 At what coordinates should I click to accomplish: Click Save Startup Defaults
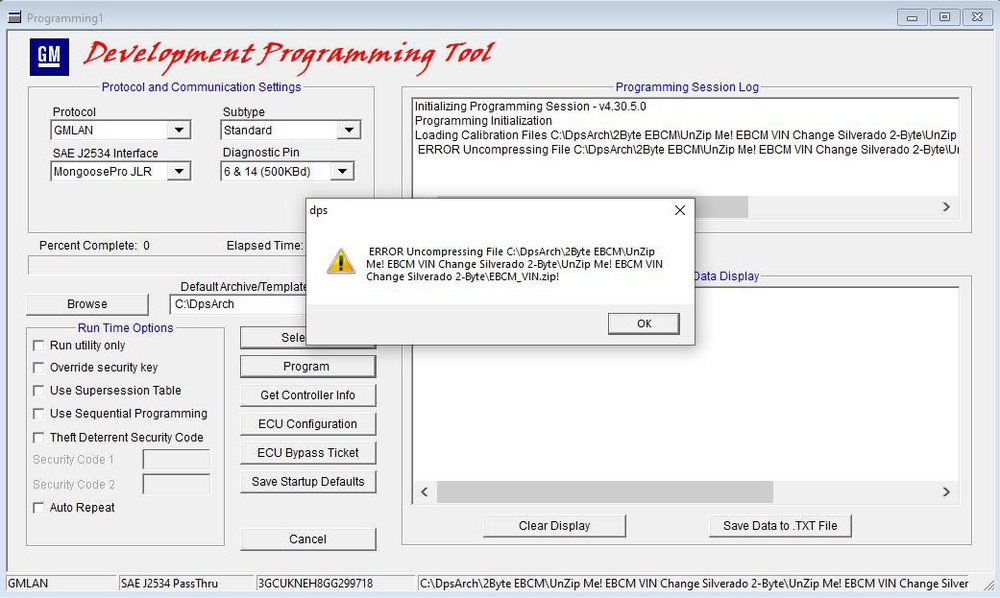click(307, 481)
